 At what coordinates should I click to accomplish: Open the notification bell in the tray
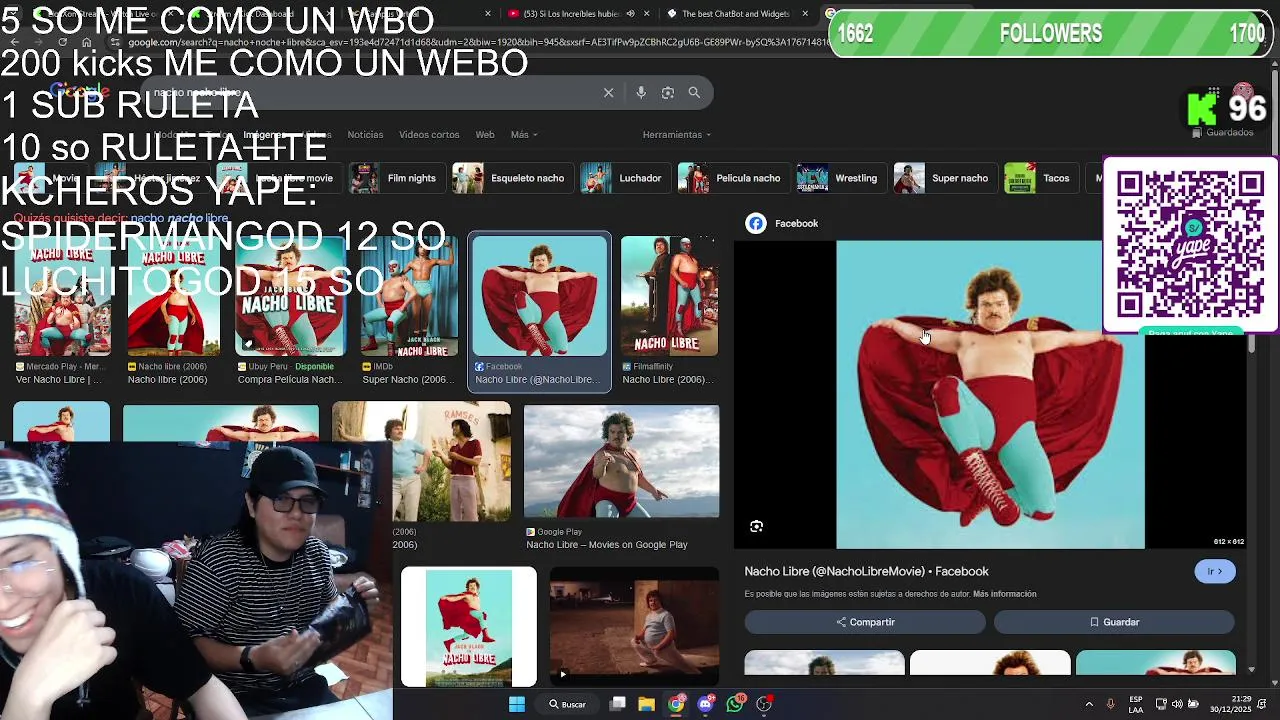1264,704
